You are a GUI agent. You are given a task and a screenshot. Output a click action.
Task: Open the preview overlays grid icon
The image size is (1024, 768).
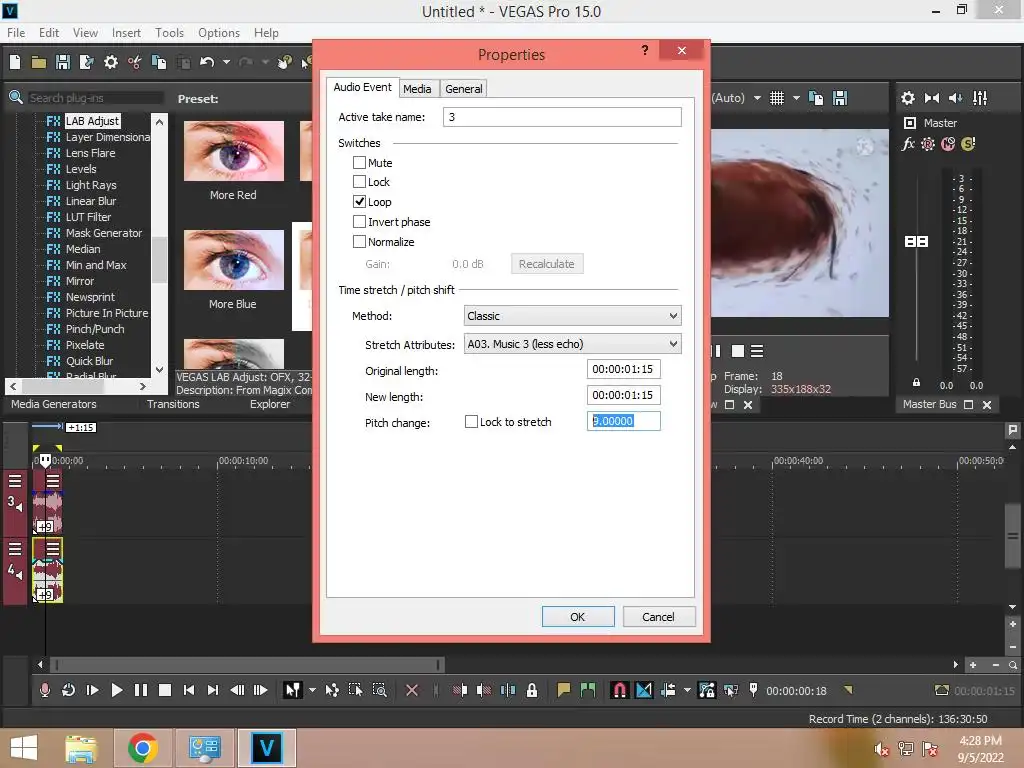[x=776, y=98]
